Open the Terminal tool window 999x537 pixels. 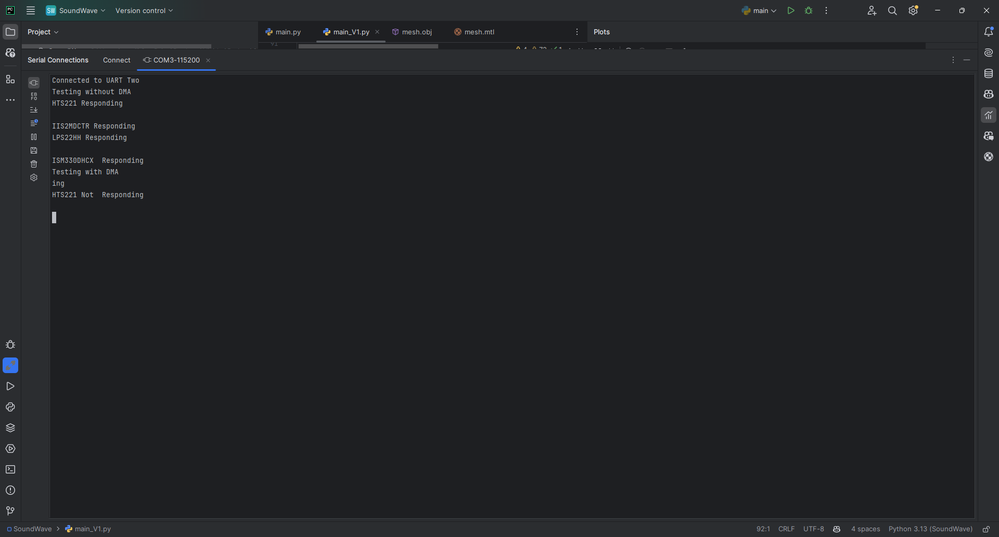coord(10,469)
